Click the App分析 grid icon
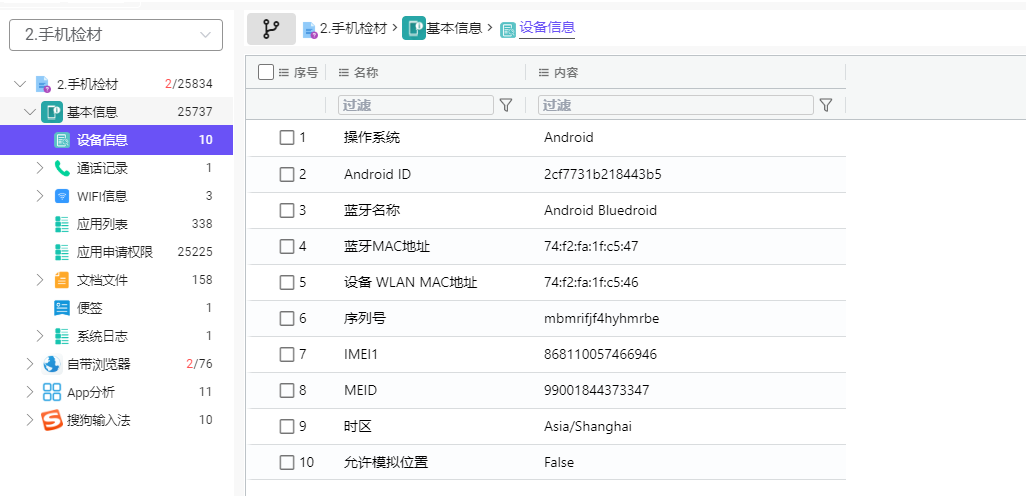This screenshot has height=496, width=1026. [52, 392]
